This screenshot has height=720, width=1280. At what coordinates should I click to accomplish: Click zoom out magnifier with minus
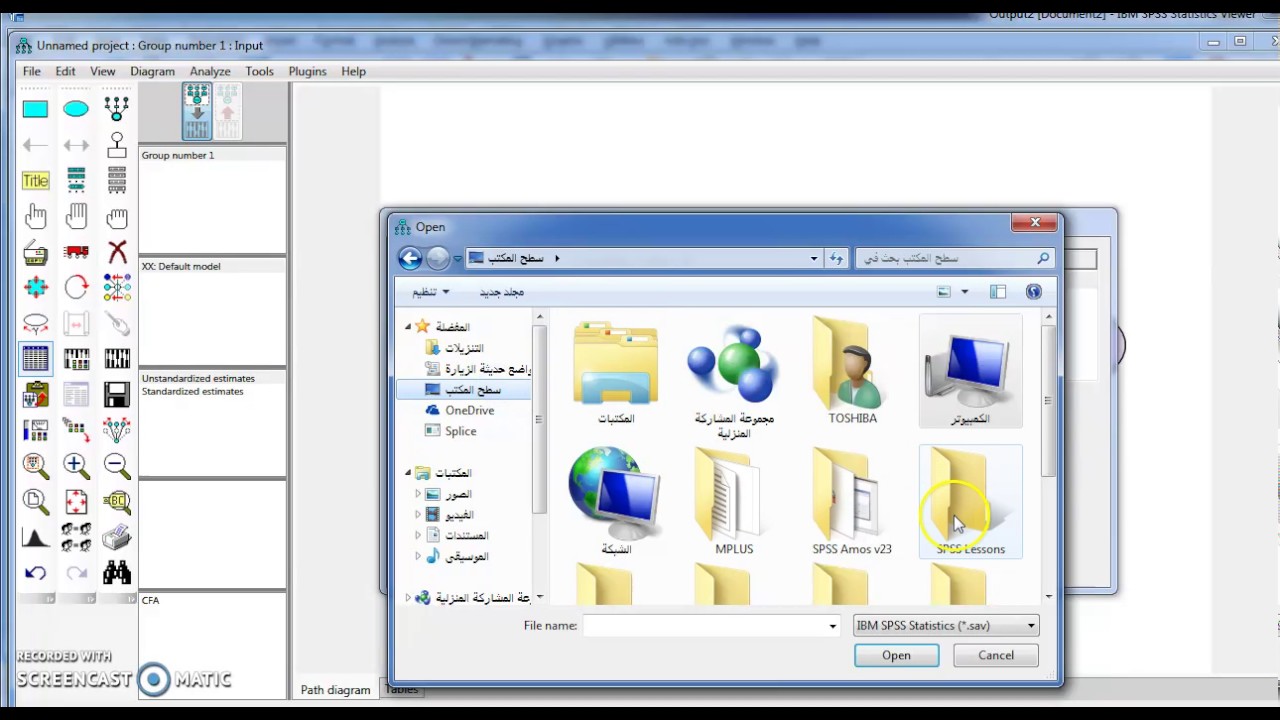click(117, 466)
